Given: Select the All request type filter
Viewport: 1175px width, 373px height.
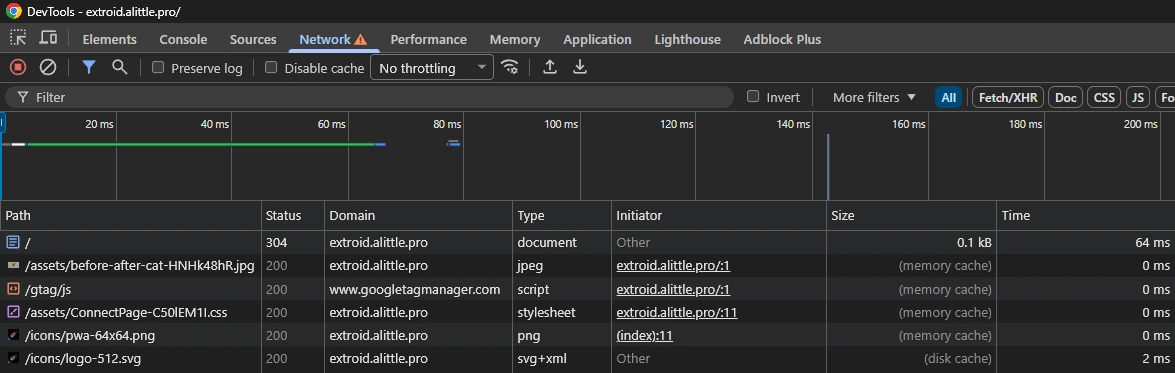Looking at the screenshot, I should point(949,97).
